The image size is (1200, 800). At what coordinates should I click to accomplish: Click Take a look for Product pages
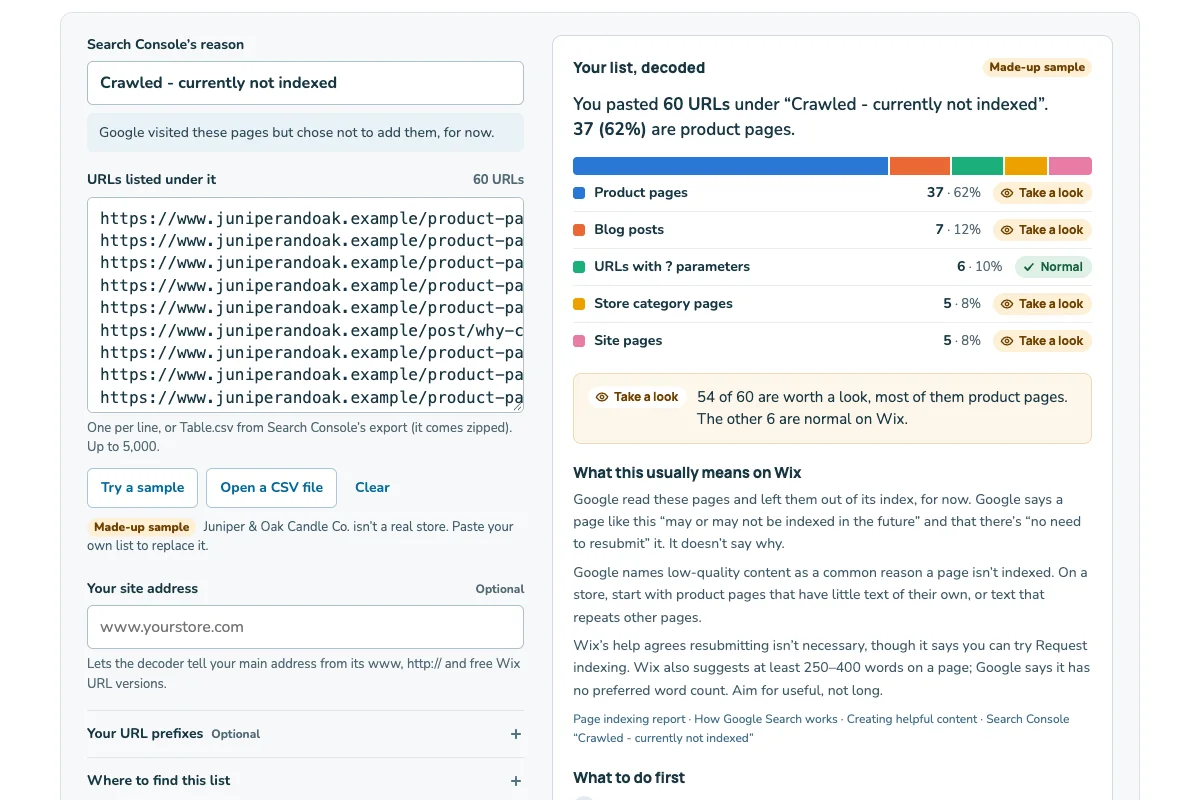[1042, 193]
